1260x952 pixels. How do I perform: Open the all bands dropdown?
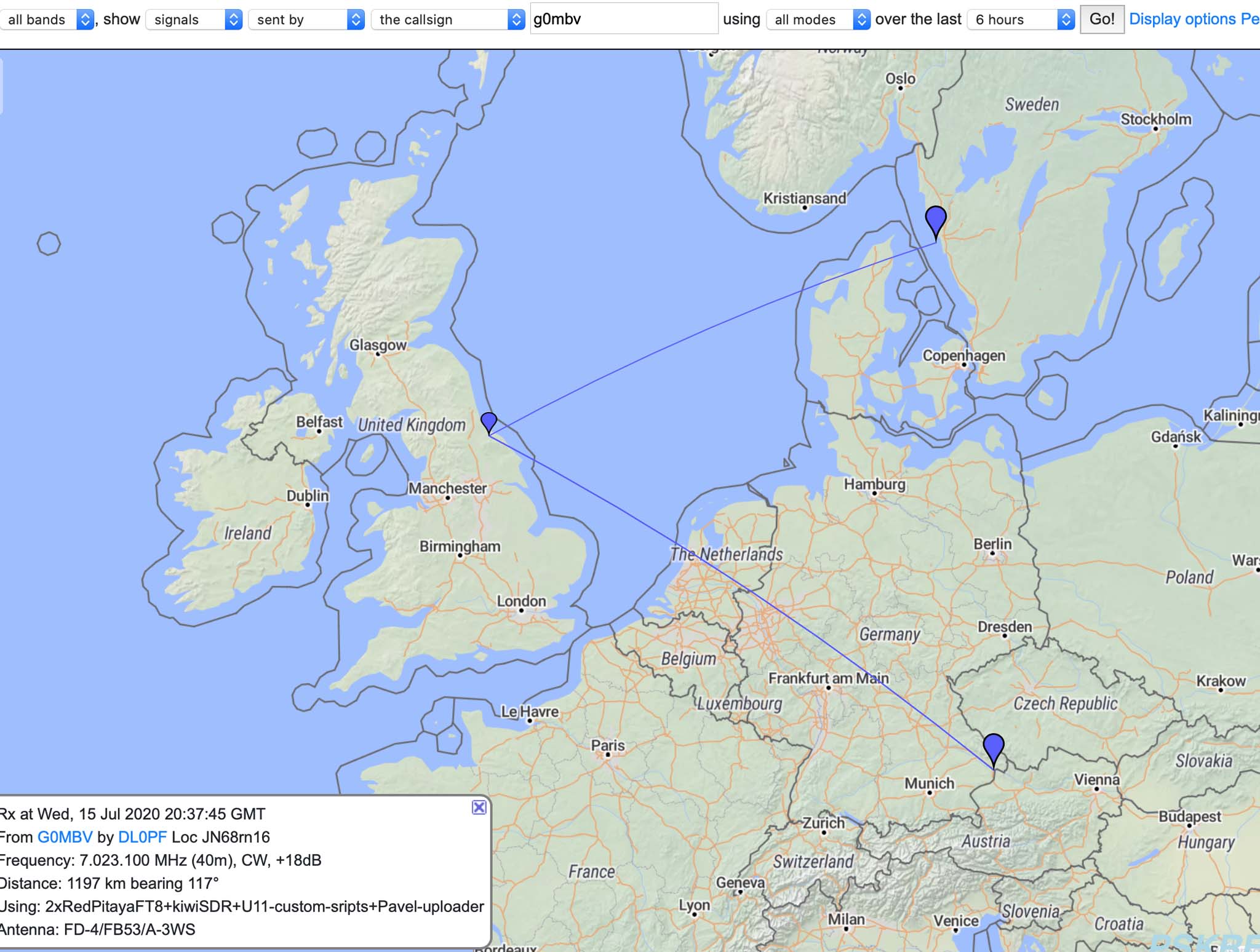47,20
